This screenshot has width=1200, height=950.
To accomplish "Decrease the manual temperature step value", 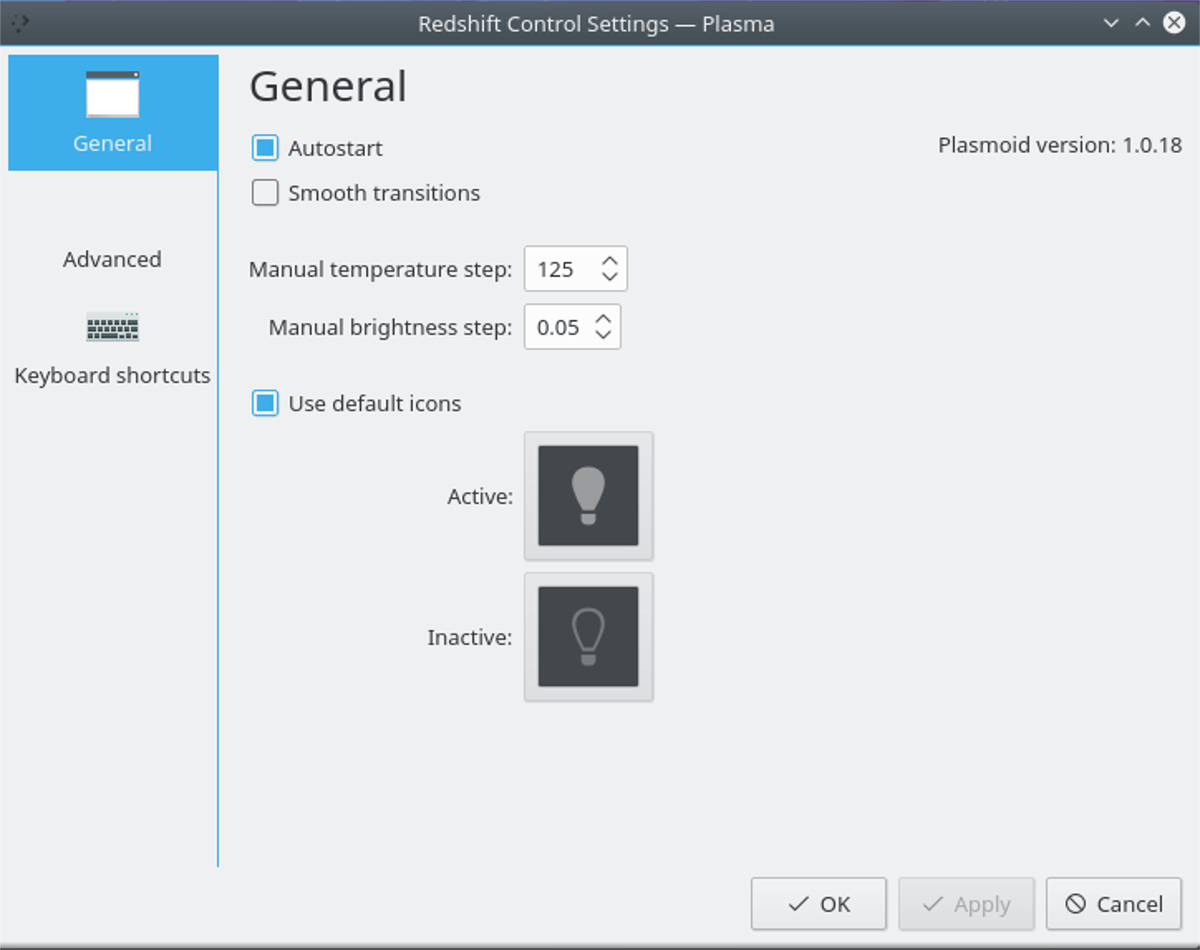I will coord(610,277).
